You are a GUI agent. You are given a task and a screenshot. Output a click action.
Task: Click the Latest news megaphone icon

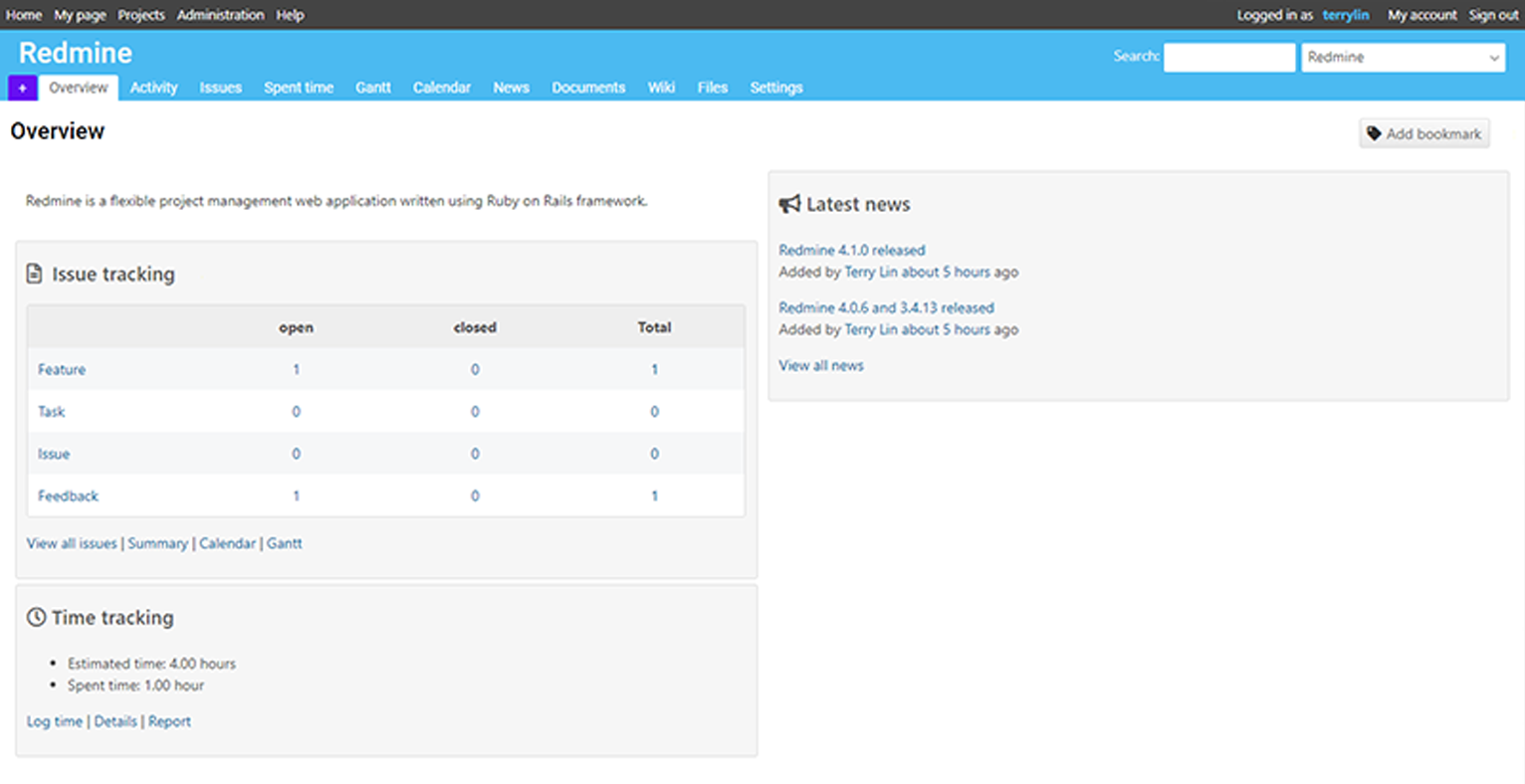789,204
